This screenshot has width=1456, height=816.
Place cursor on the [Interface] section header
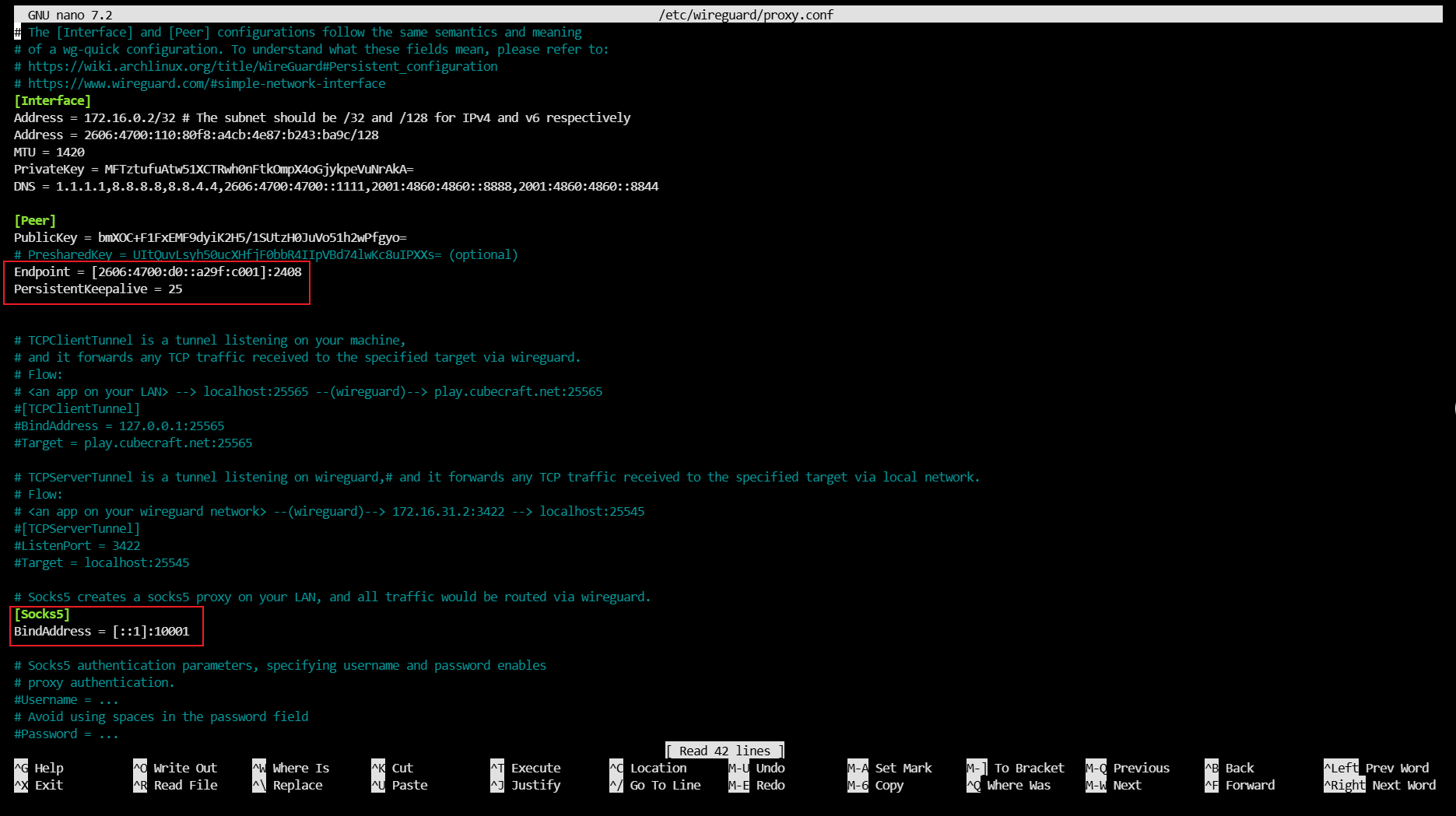[x=52, y=100]
